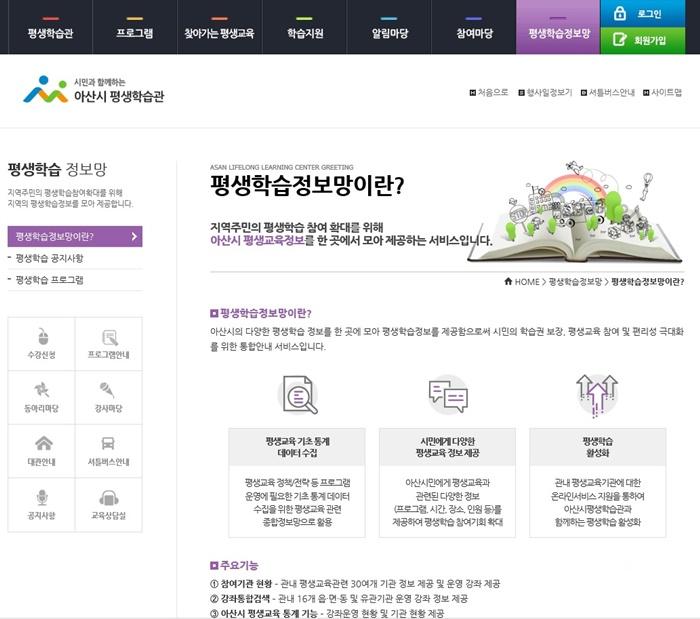Viewport: 700px width, 619px height.
Task: Go to 처음으로 utility link
Action: (489, 92)
